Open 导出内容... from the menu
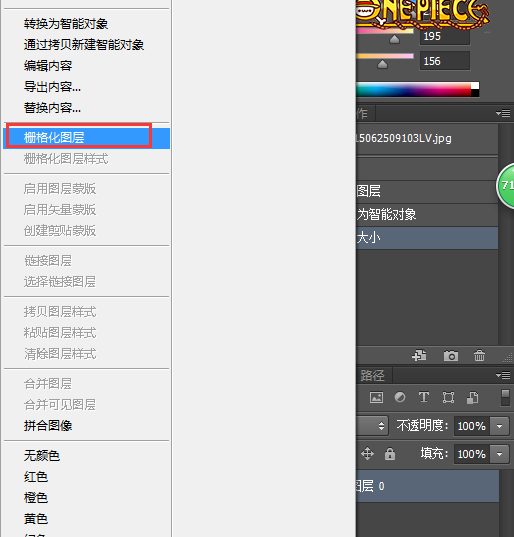 (x=52, y=87)
